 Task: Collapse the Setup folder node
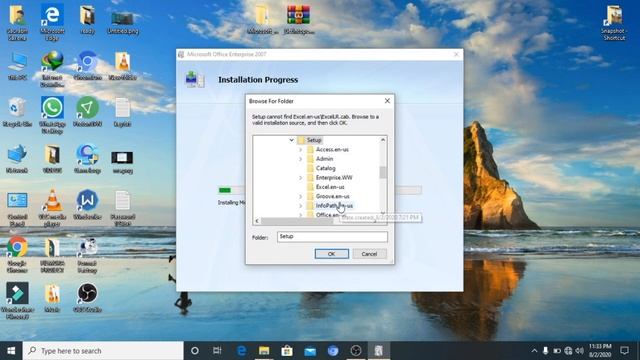(x=291, y=140)
